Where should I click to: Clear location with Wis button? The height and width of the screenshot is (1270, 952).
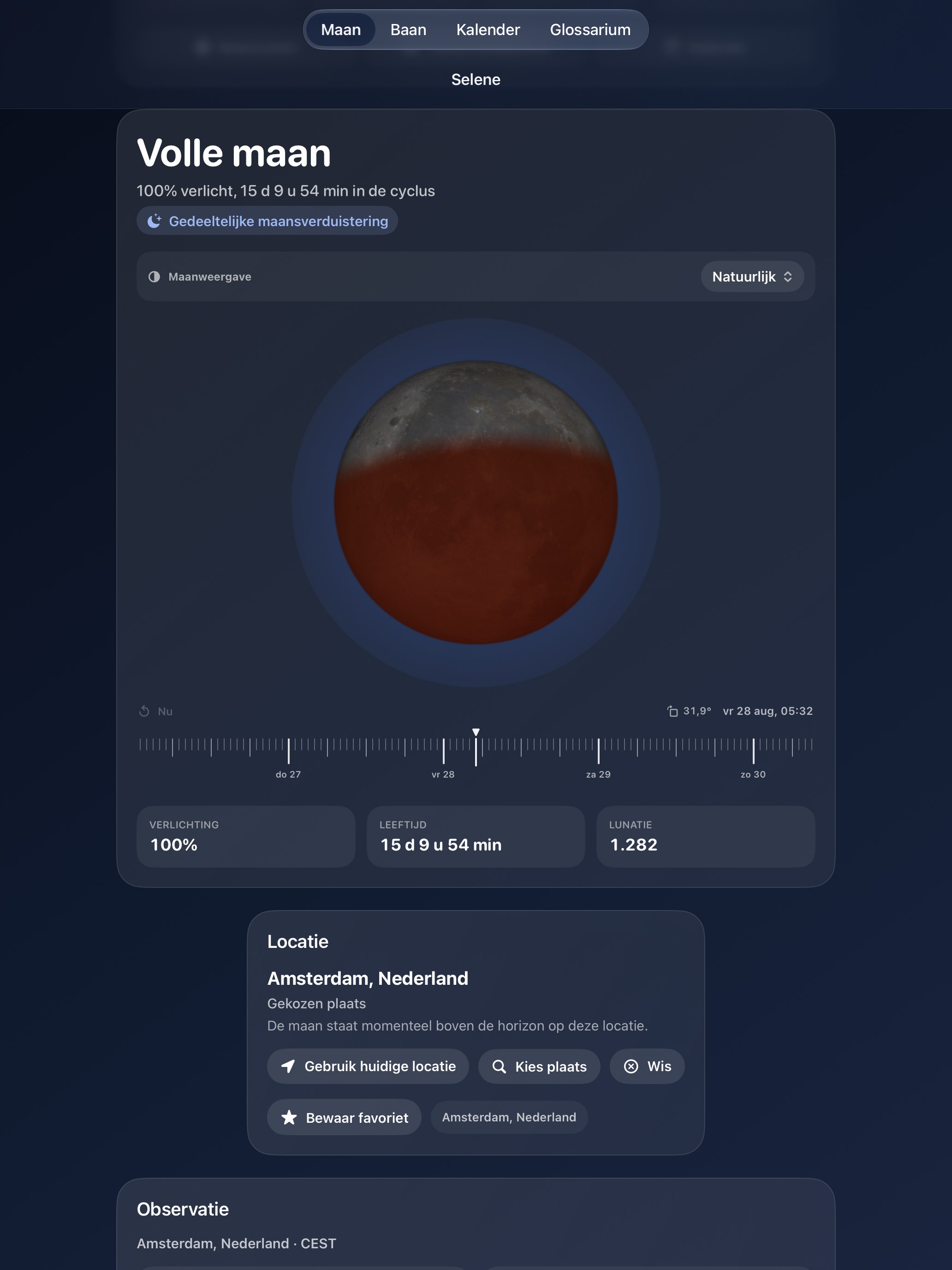[647, 1066]
